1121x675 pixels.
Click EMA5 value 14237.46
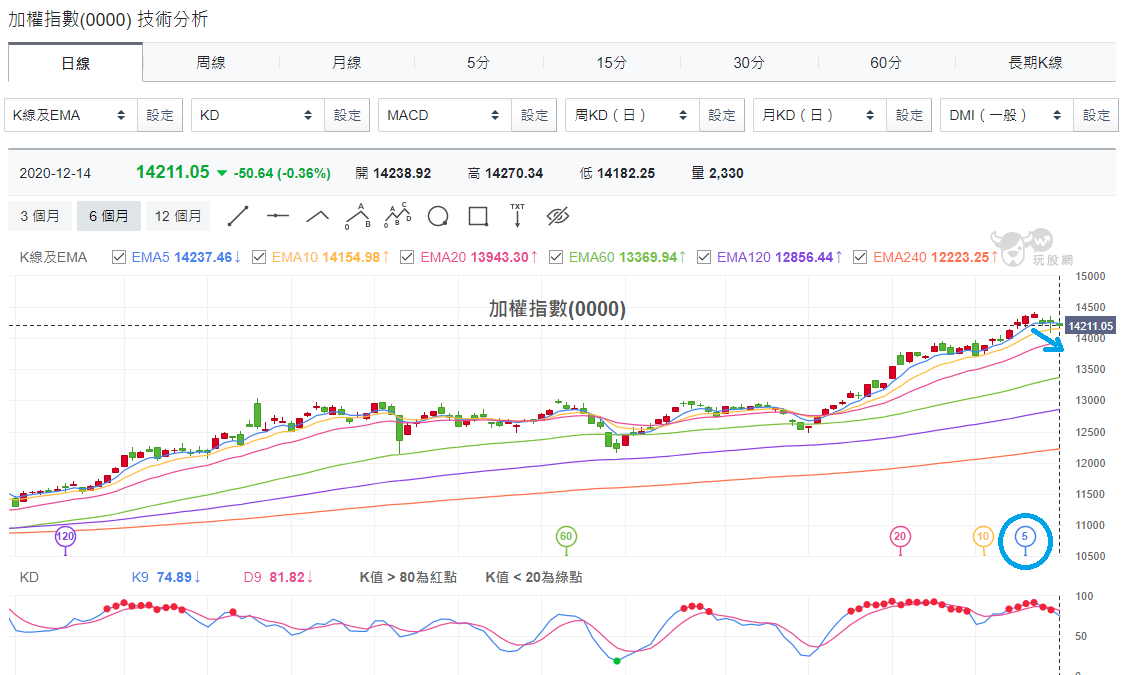point(203,257)
